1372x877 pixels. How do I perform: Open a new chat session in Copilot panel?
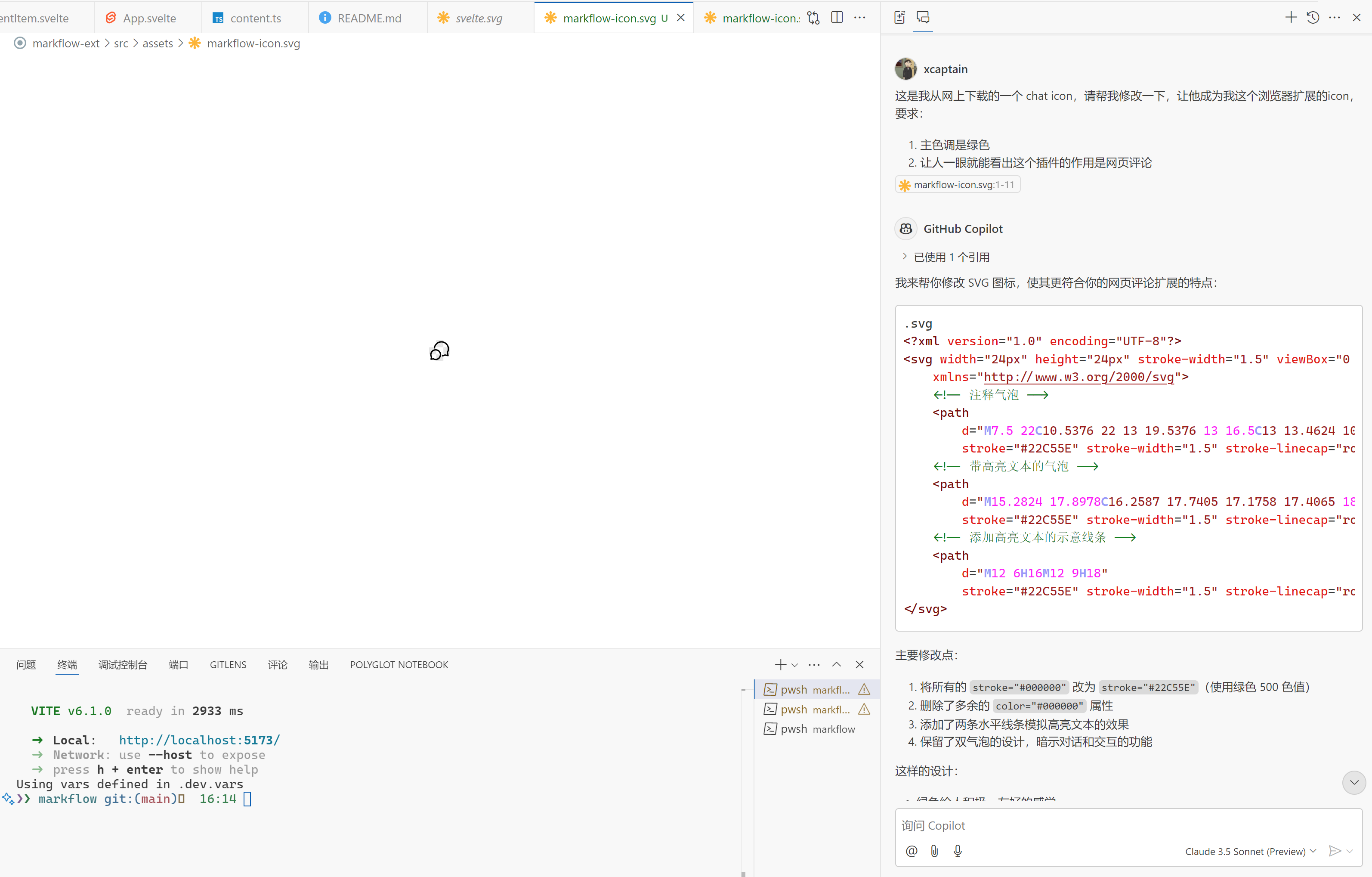click(x=1291, y=17)
